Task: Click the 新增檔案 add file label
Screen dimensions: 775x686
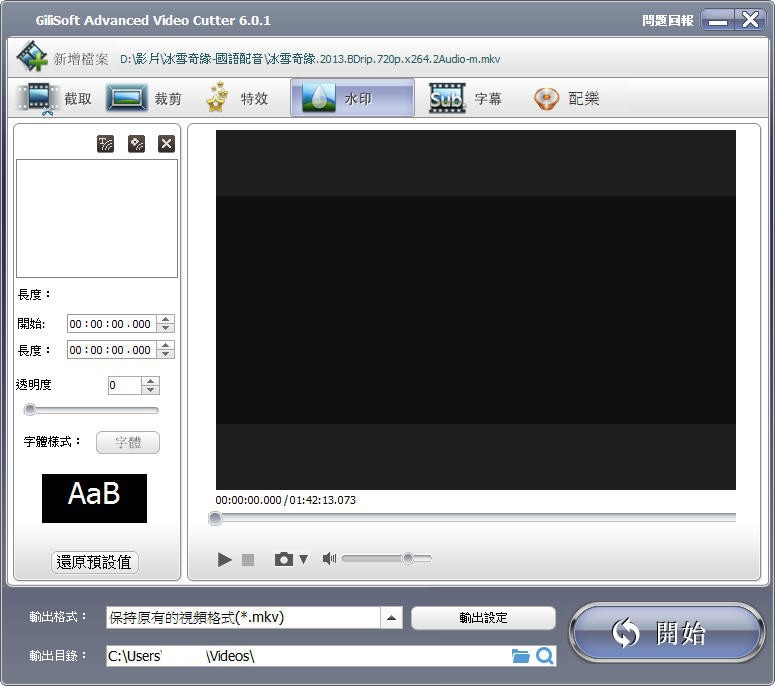Action: 81,59
